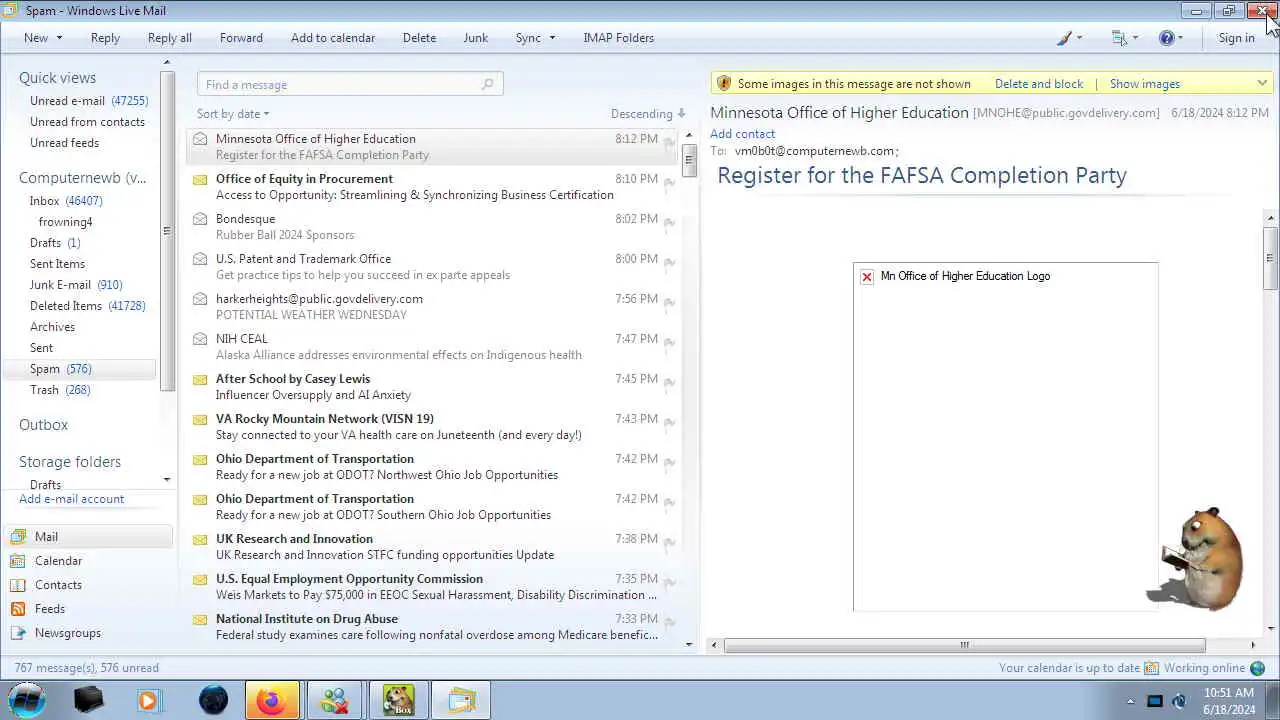
Task: Toggle flag on harkerheights message
Action: (x=670, y=302)
